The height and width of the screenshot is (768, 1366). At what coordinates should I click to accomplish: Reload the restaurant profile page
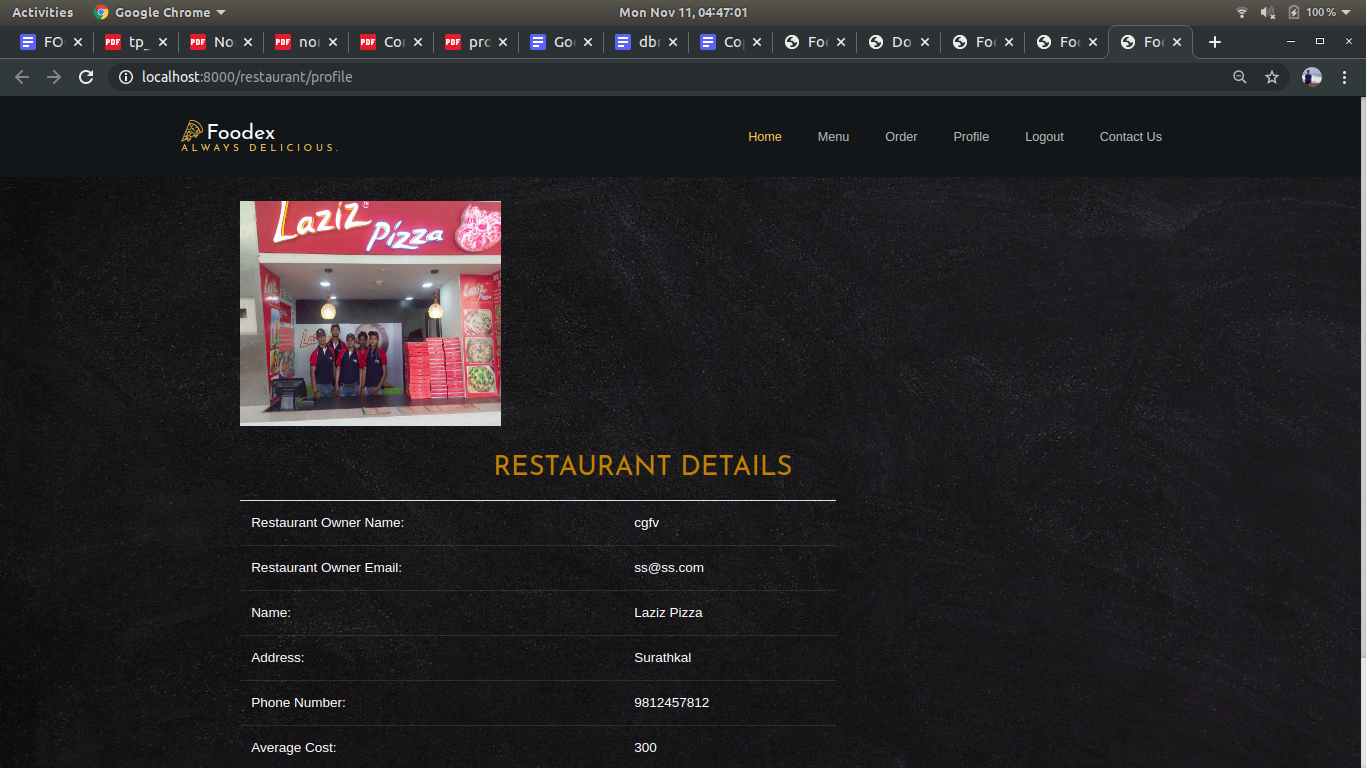(86, 77)
